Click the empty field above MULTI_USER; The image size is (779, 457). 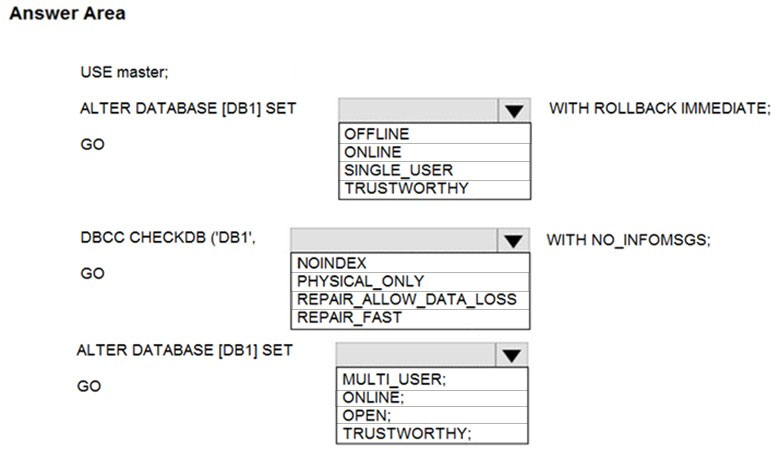pyautogui.click(x=415, y=355)
